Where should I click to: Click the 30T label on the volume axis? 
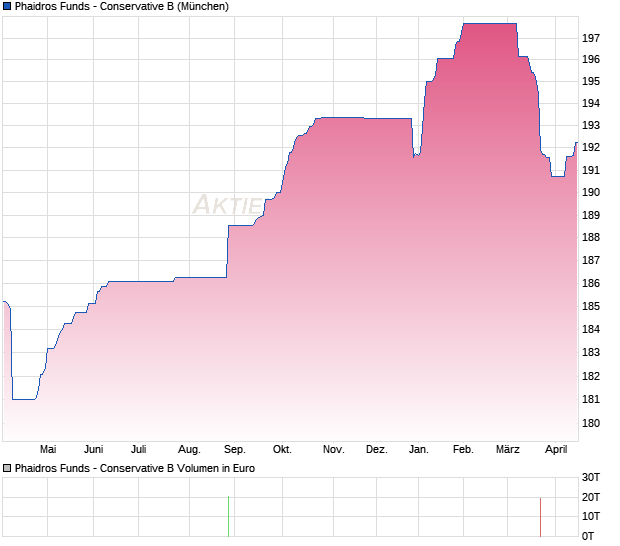590,476
